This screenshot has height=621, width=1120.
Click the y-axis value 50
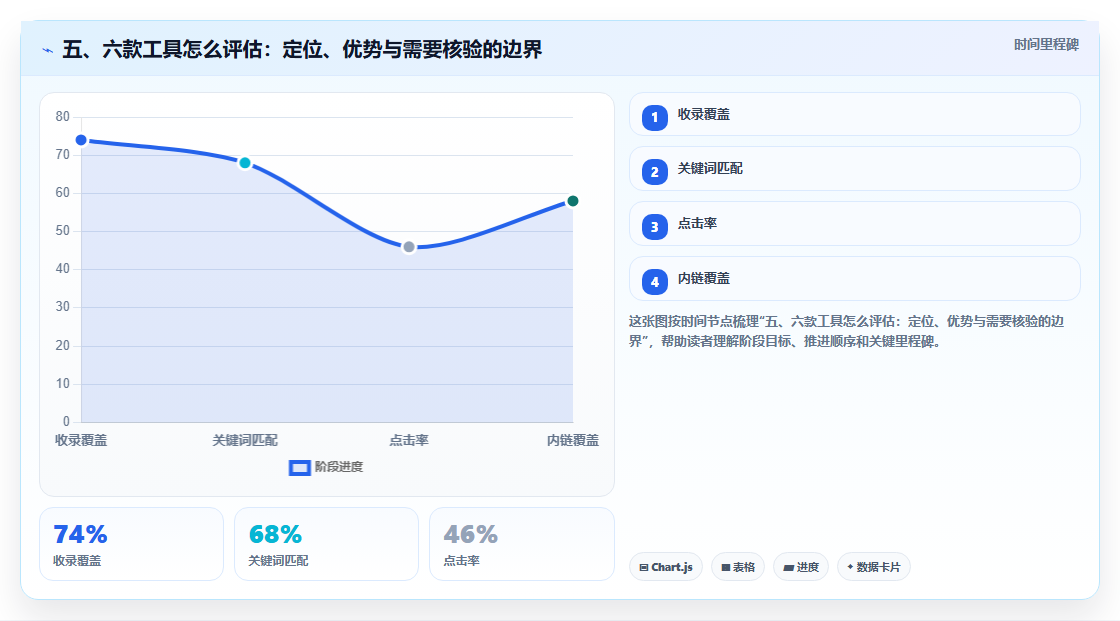click(63, 231)
